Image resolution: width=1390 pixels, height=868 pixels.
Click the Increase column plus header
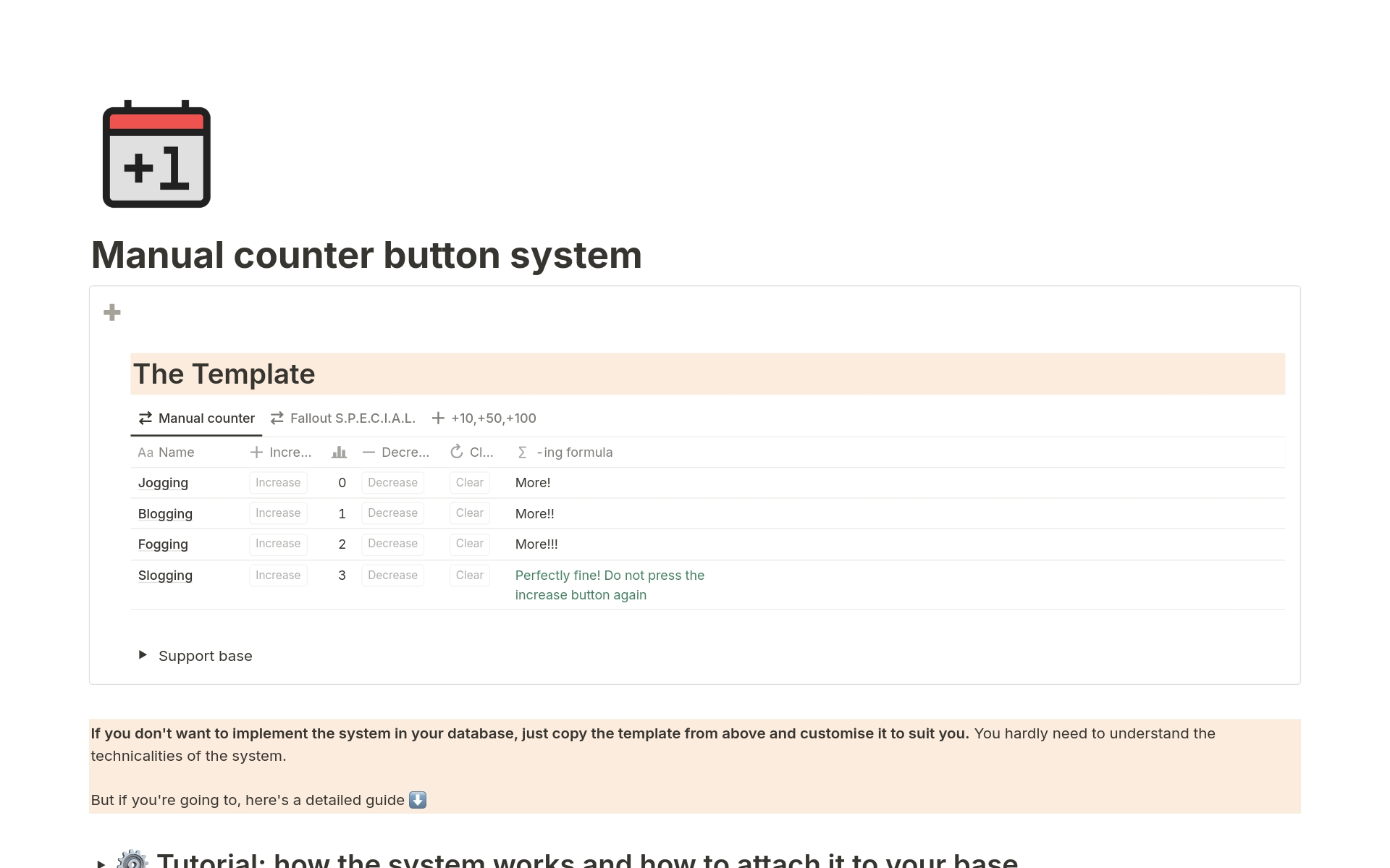(280, 452)
